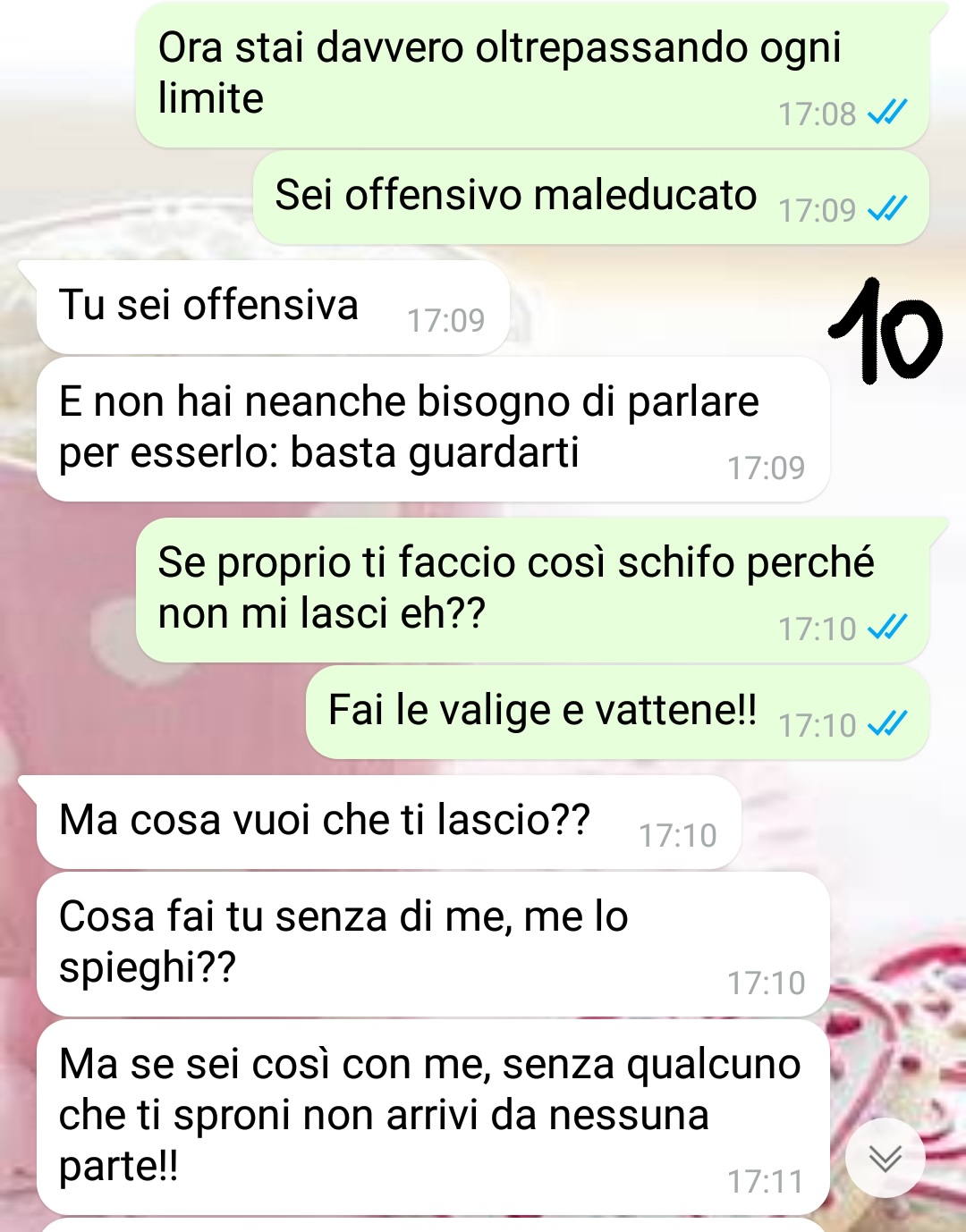Tap read-receipt checkmarks on 'Ora stai davvero' message

click(x=887, y=113)
